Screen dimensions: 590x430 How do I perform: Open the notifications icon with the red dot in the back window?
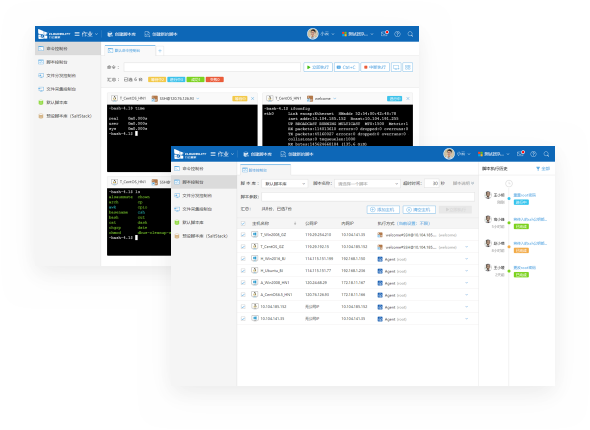point(385,33)
